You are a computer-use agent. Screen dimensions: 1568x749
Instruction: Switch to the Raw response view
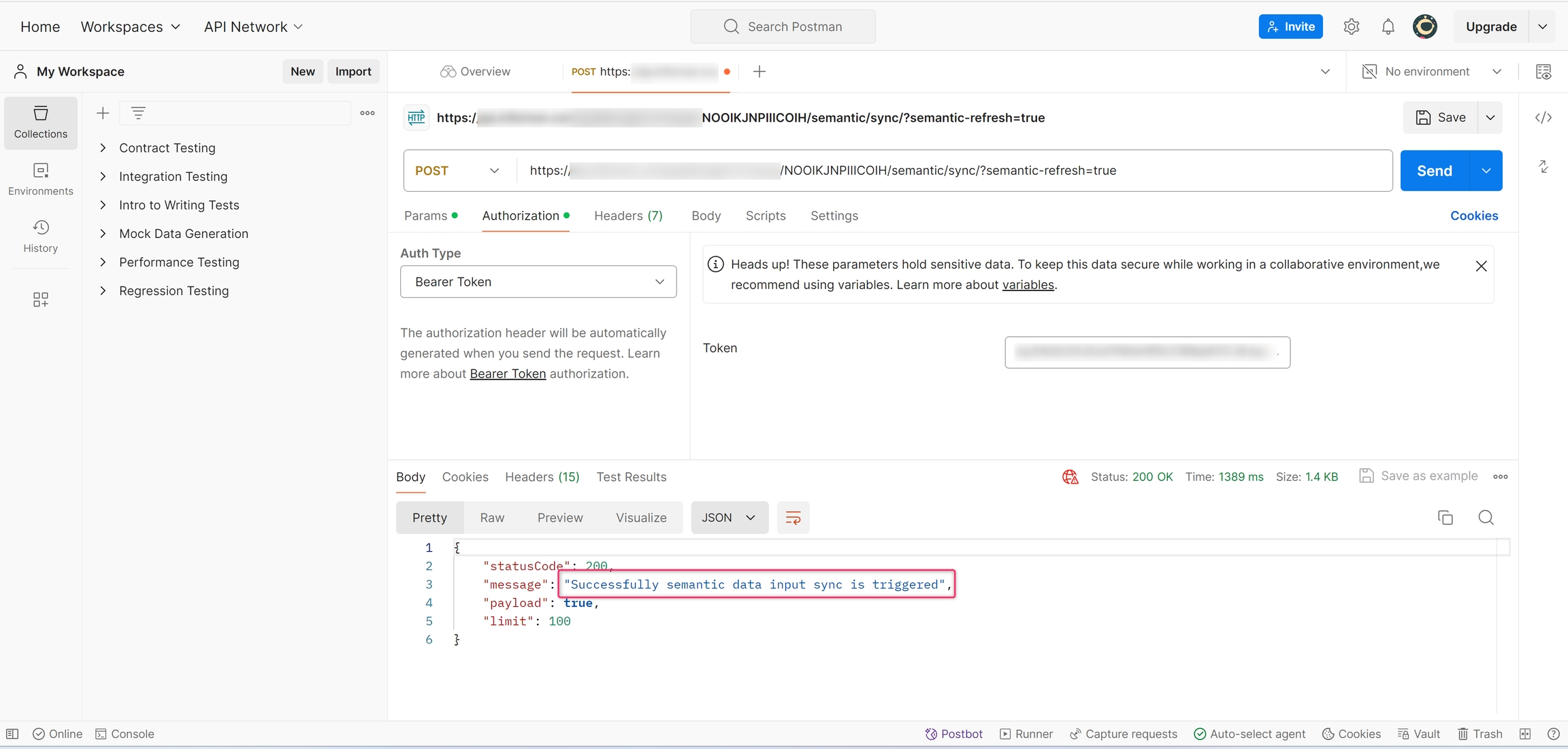click(491, 518)
